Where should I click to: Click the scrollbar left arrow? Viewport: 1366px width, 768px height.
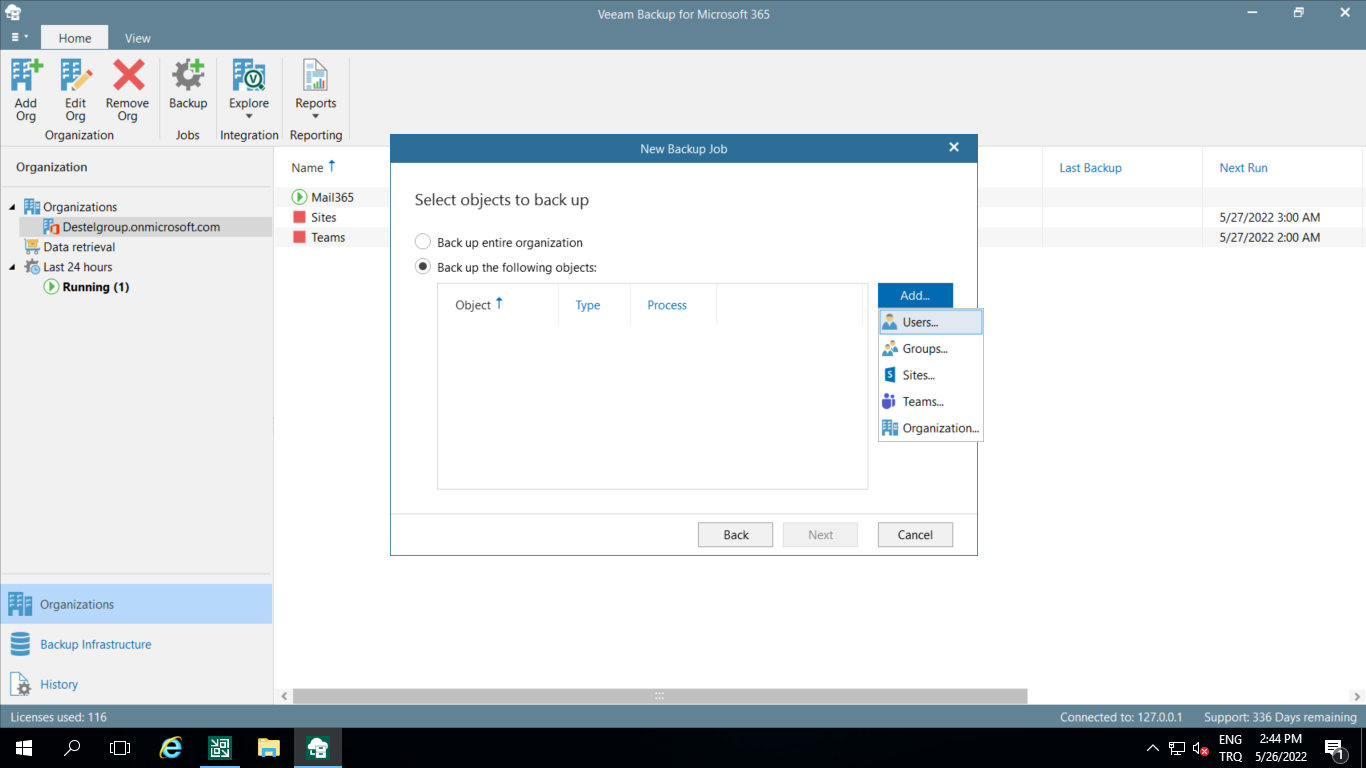coord(284,696)
